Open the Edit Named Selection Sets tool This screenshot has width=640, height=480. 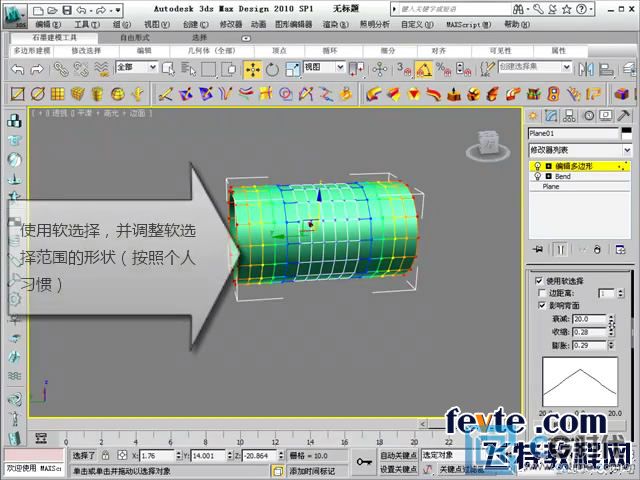click(487, 69)
